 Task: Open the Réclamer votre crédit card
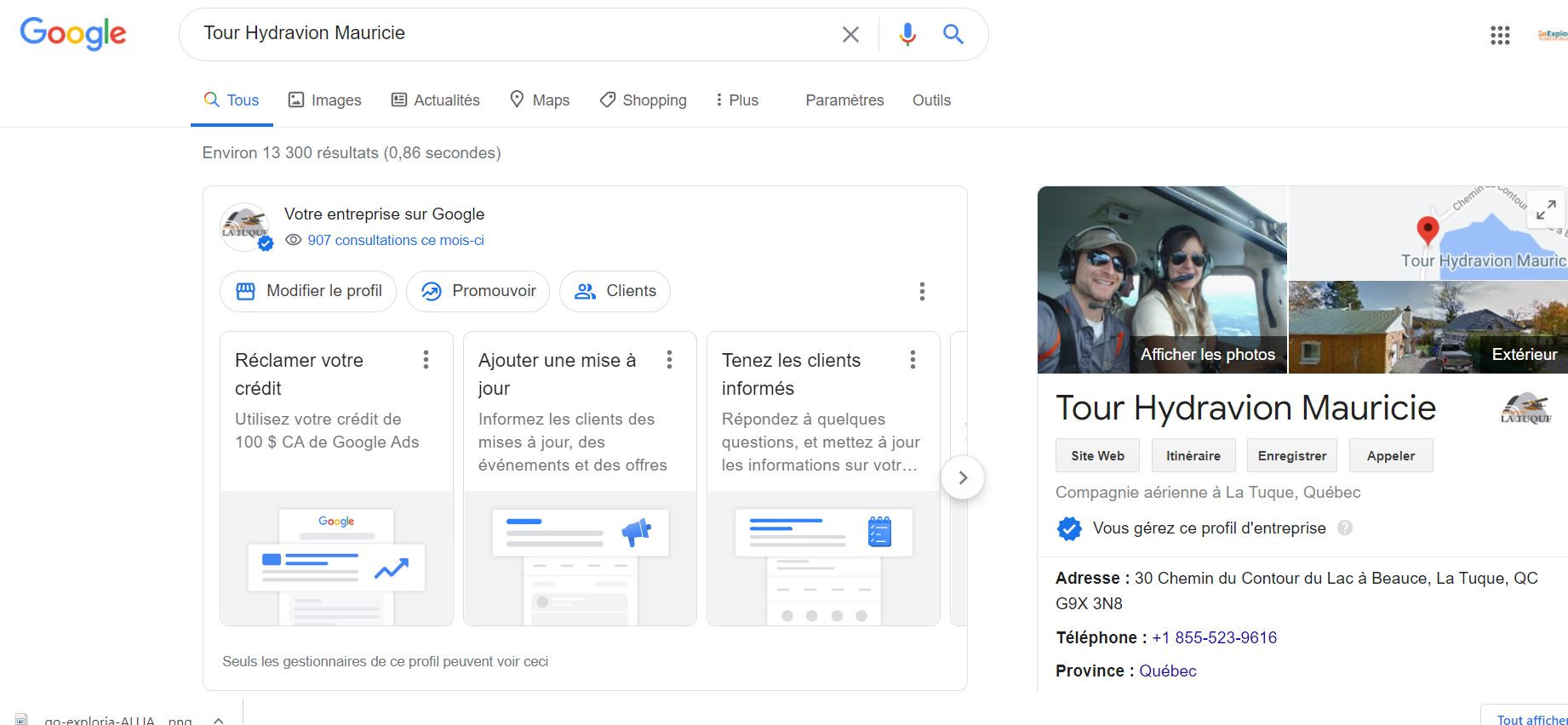(336, 478)
